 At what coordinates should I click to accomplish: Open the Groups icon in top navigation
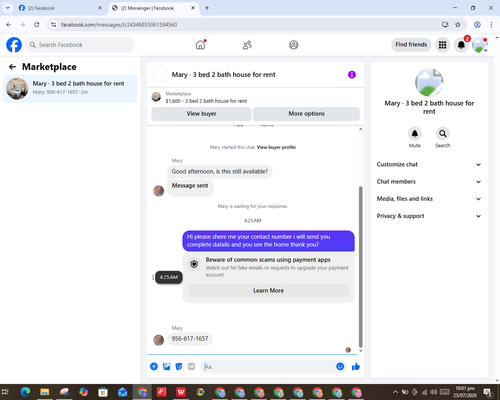[x=294, y=45]
